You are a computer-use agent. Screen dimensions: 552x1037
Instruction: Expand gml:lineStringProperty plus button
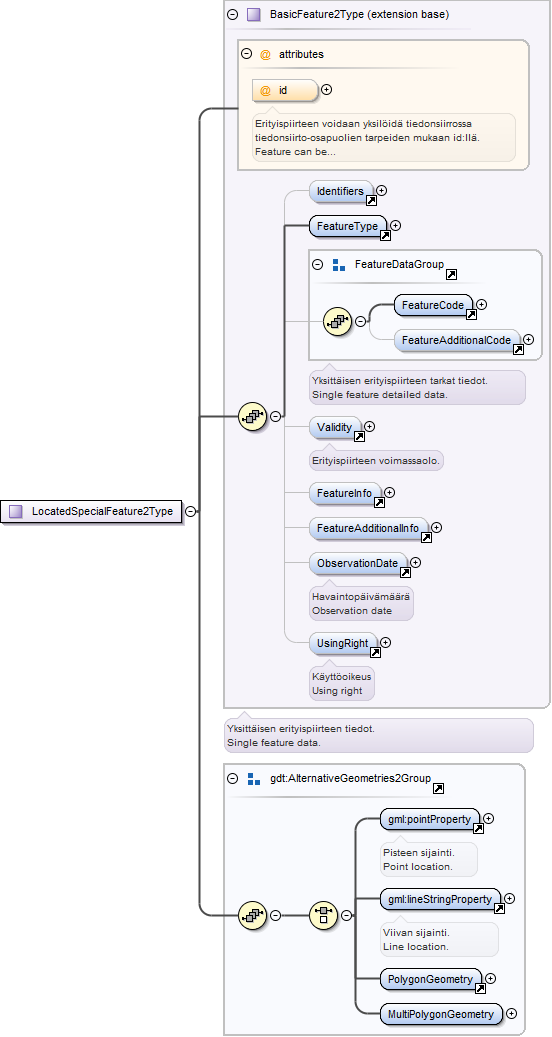pyautogui.click(x=510, y=898)
